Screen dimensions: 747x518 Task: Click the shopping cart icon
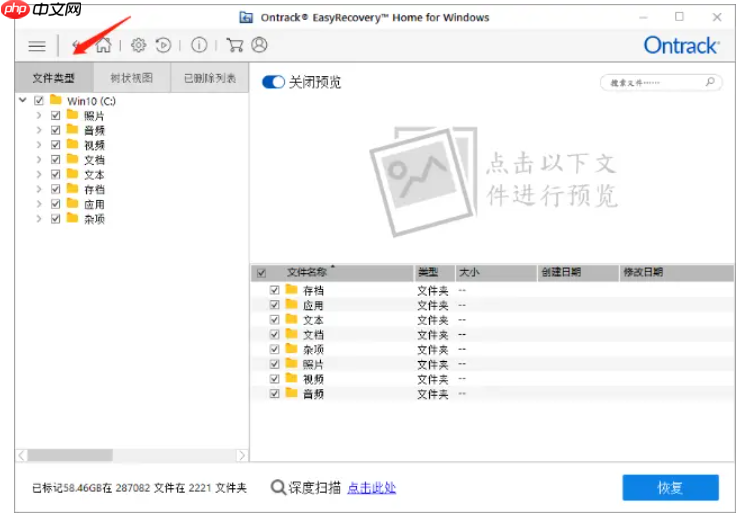point(235,45)
